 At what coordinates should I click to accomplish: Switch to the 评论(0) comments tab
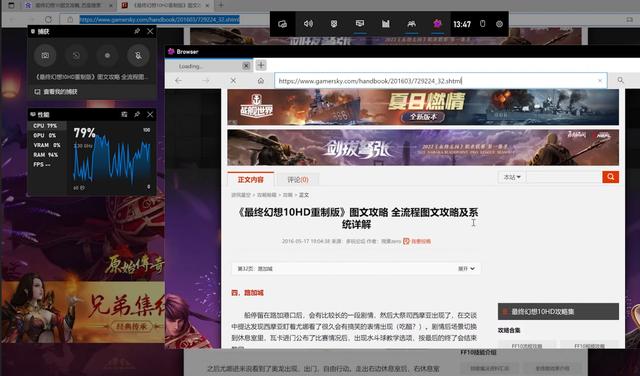point(298,180)
